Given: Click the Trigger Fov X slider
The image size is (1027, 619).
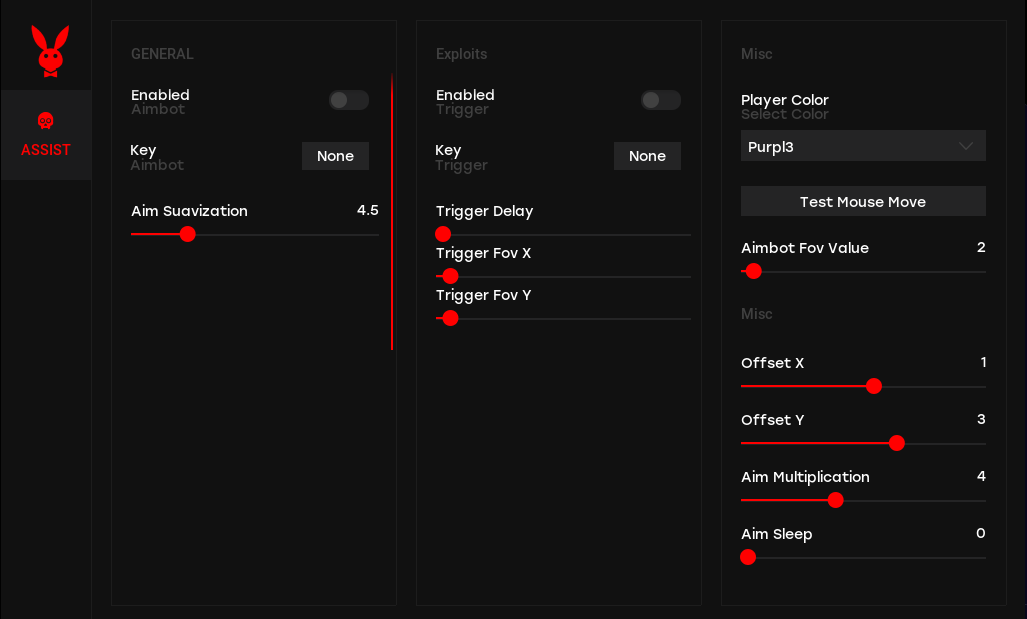Looking at the screenshot, I should 449,276.
